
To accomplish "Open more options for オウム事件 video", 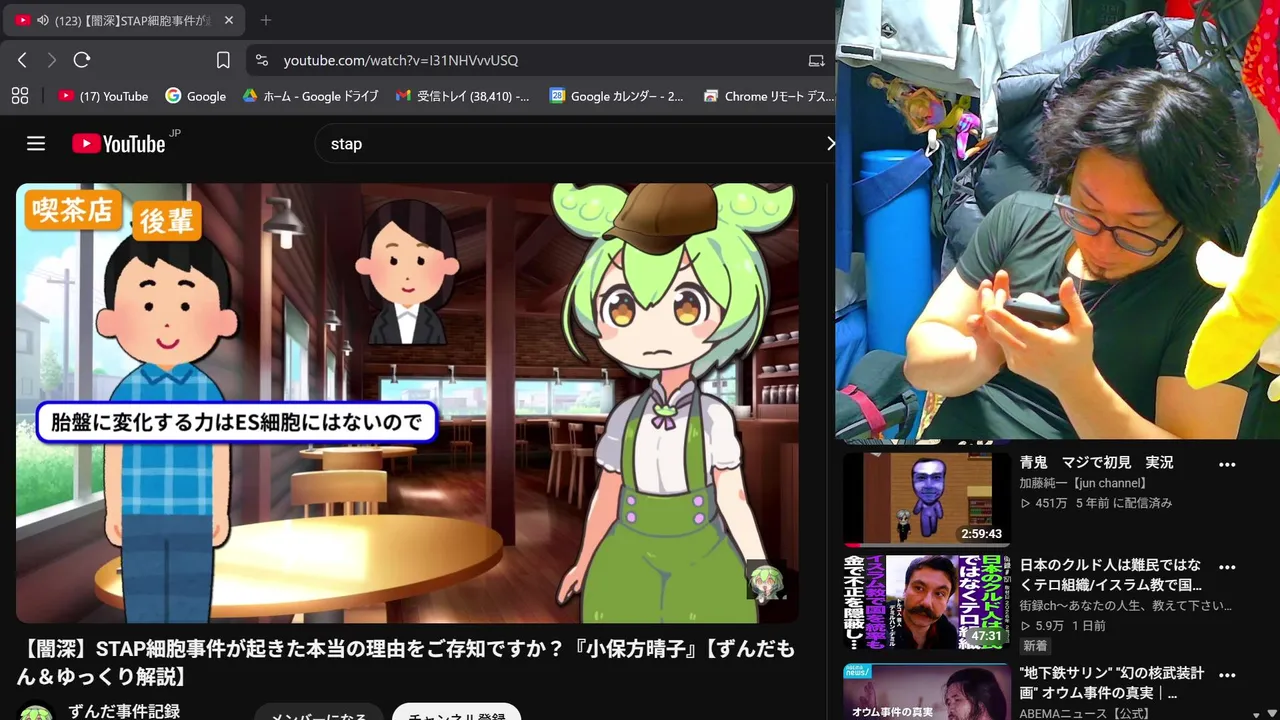I will point(1227,674).
